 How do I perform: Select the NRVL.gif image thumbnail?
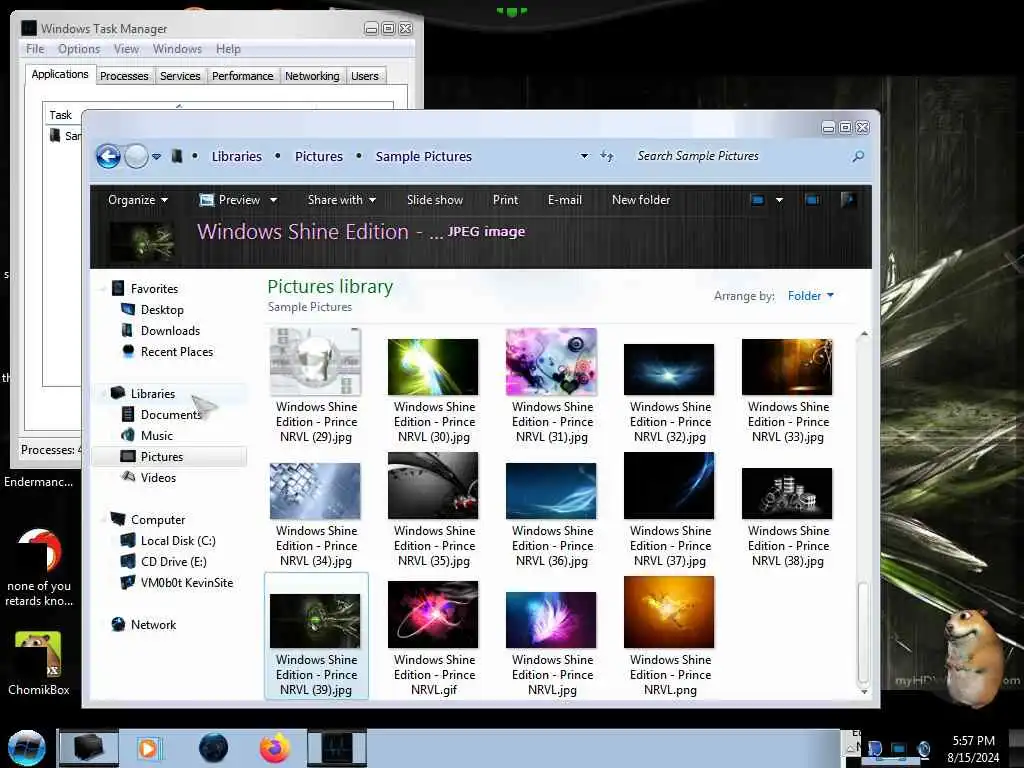pos(433,614)
